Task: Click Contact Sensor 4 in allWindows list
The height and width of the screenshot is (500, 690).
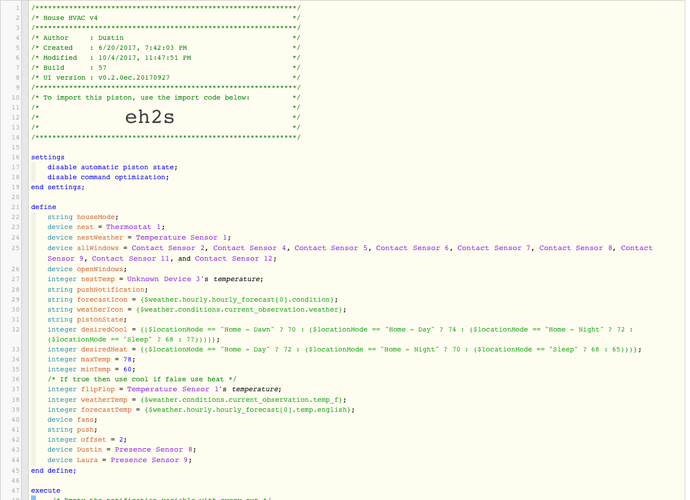Action: point(250,248)
